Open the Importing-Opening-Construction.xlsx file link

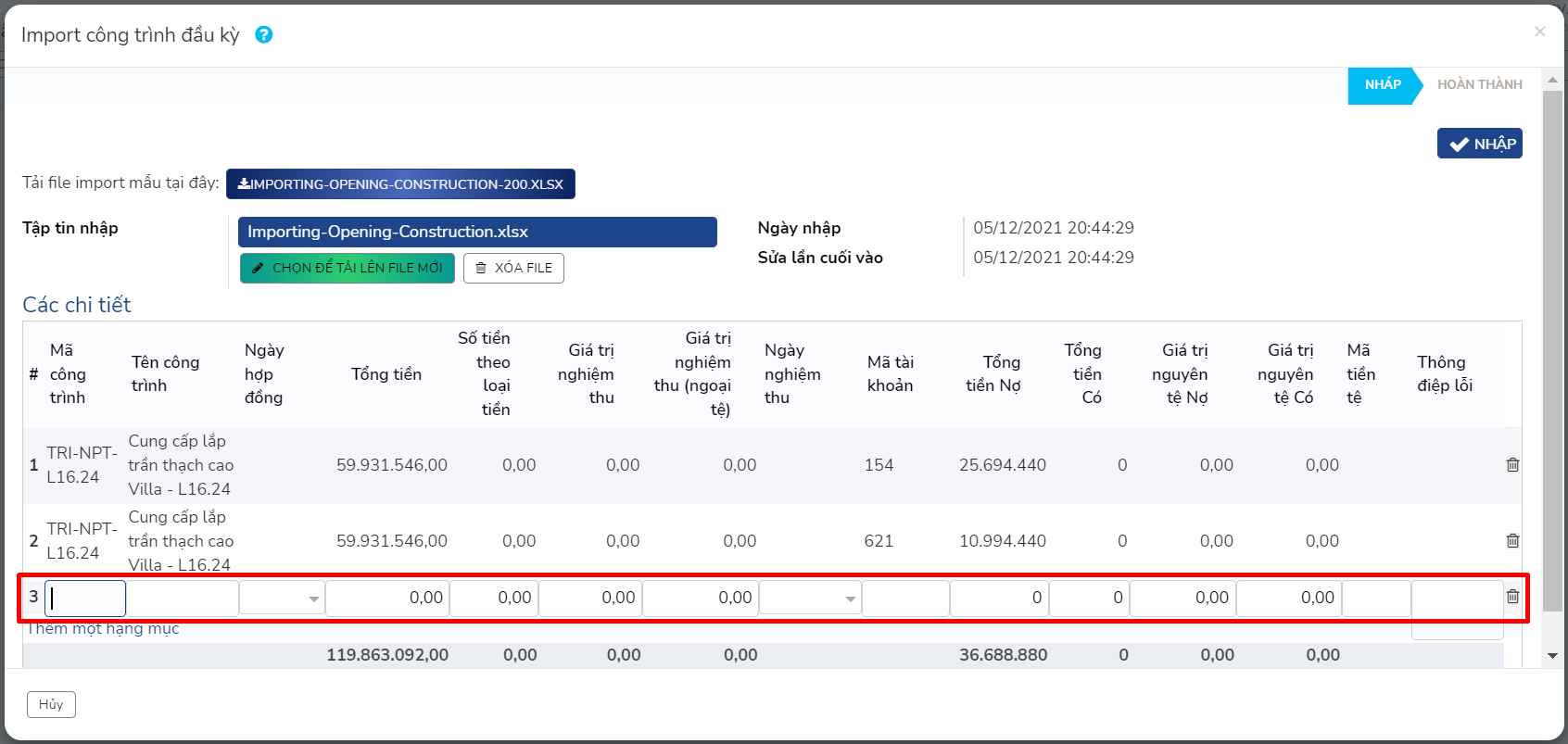point(477,232)
